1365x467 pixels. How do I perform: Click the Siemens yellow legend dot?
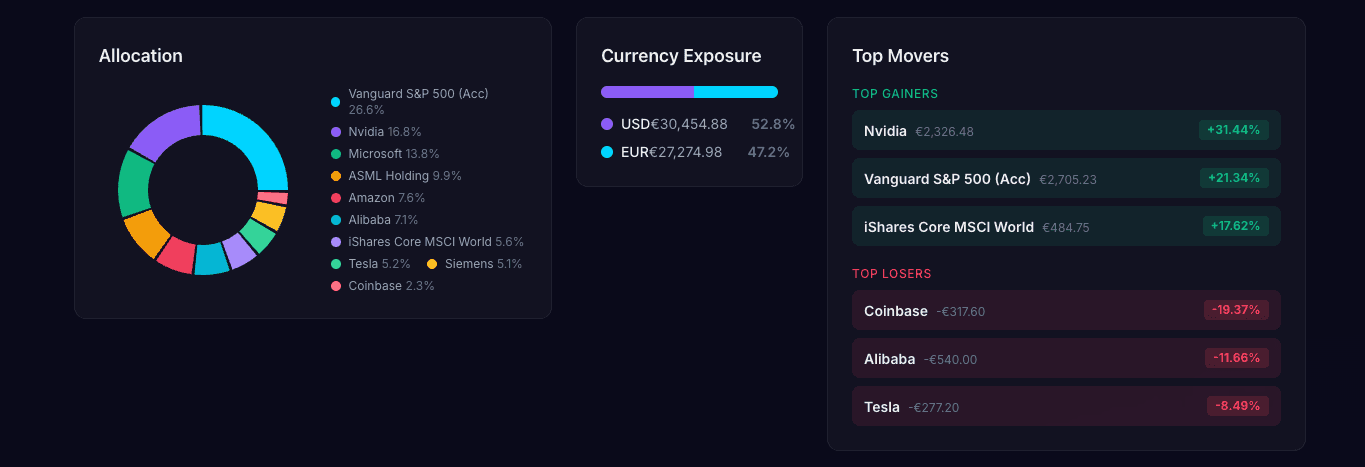pos(432,264)
